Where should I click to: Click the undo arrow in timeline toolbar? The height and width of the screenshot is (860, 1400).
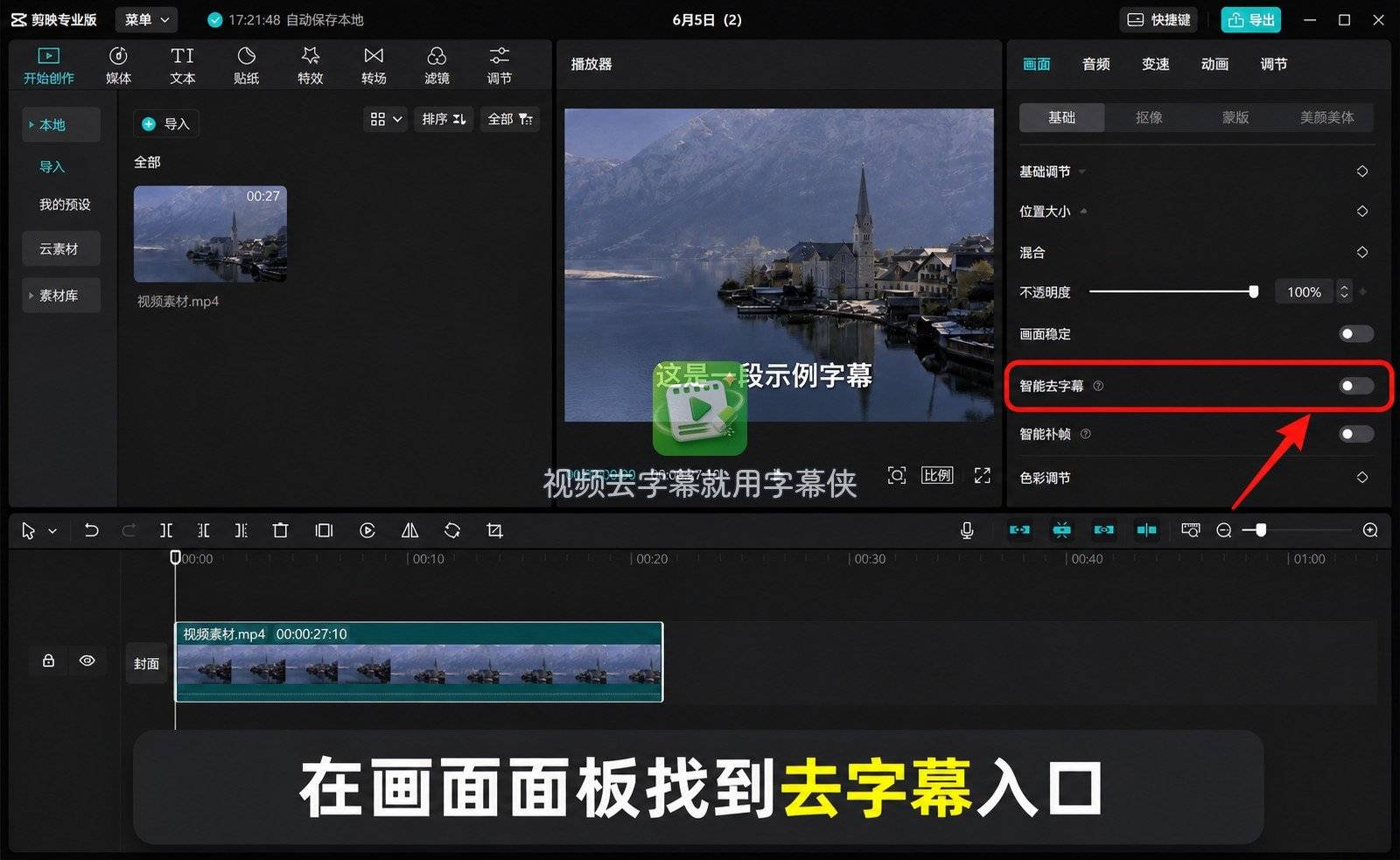click(x=91, y=530)
